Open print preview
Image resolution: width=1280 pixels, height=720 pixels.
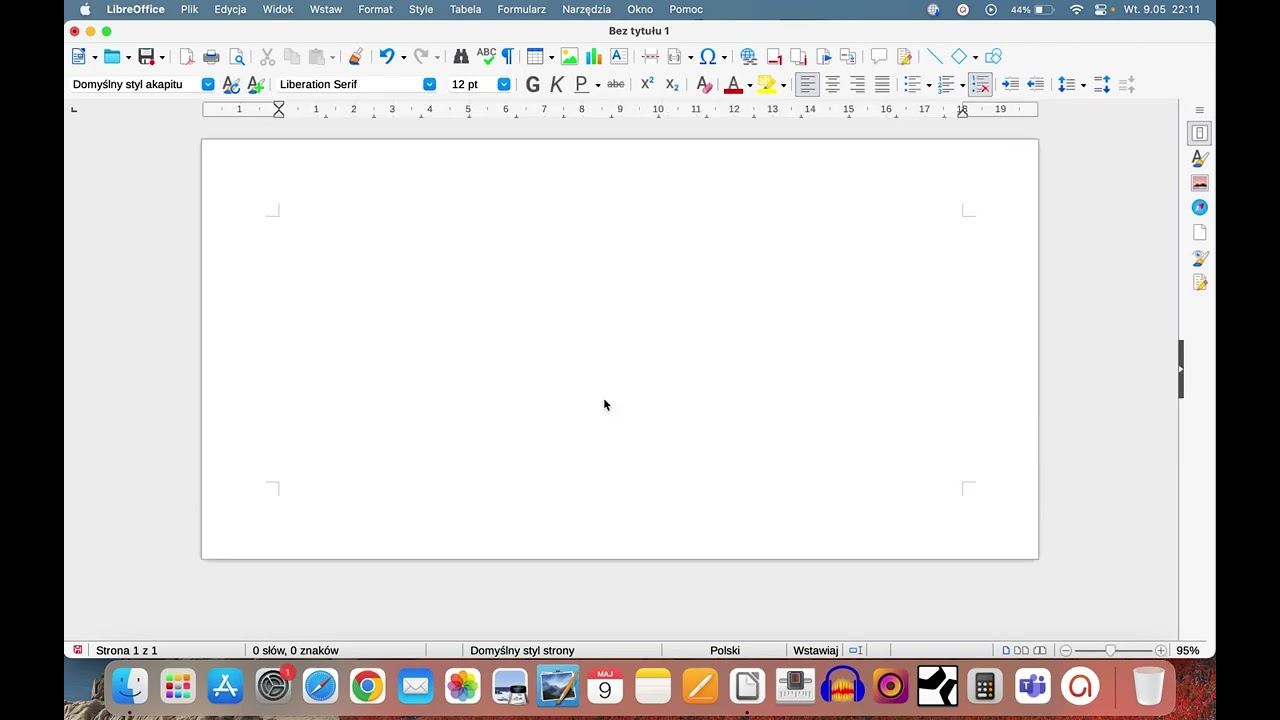[237, 57]
